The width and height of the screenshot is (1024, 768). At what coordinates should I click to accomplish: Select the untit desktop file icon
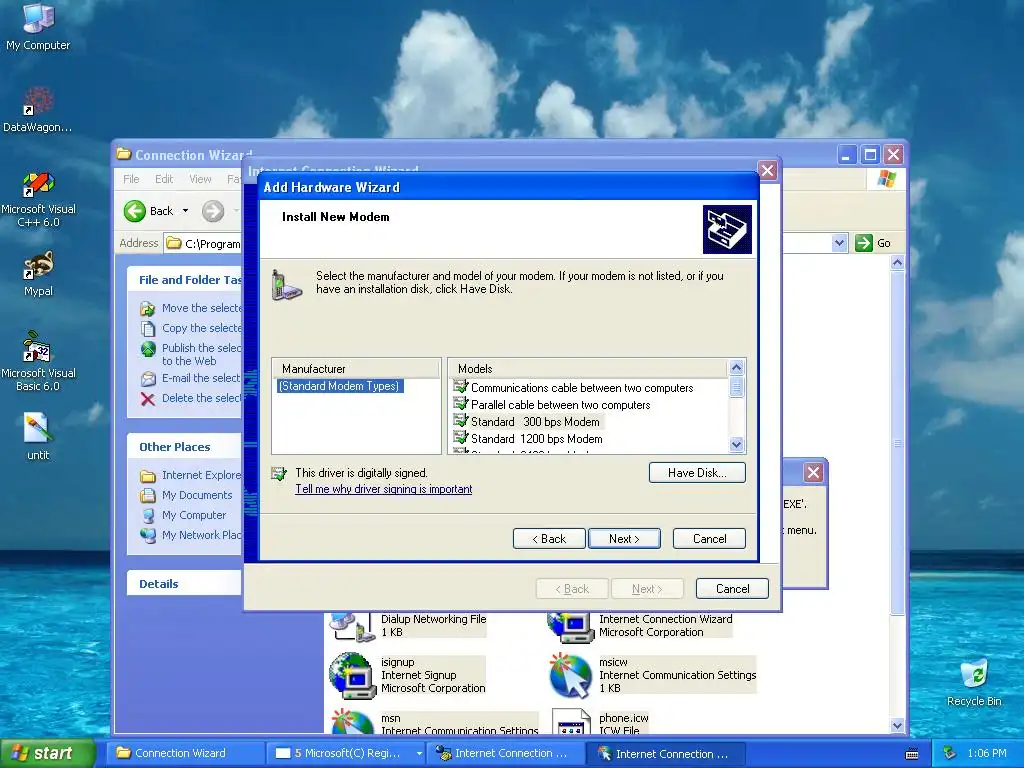[x=38, y=436]
